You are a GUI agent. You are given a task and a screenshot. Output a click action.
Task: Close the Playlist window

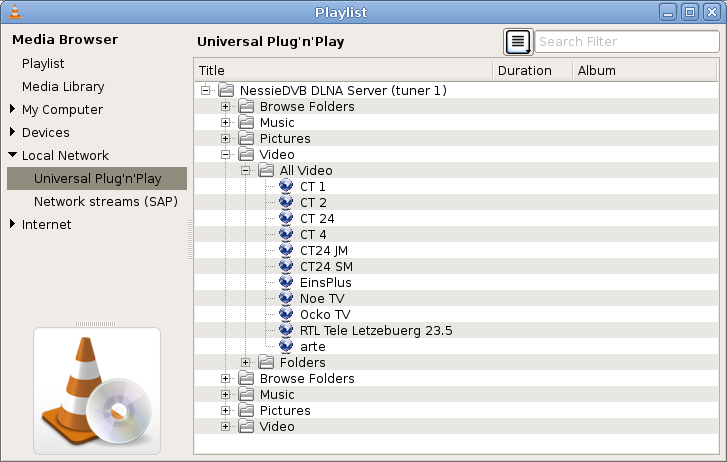click(x=712, y=12)
